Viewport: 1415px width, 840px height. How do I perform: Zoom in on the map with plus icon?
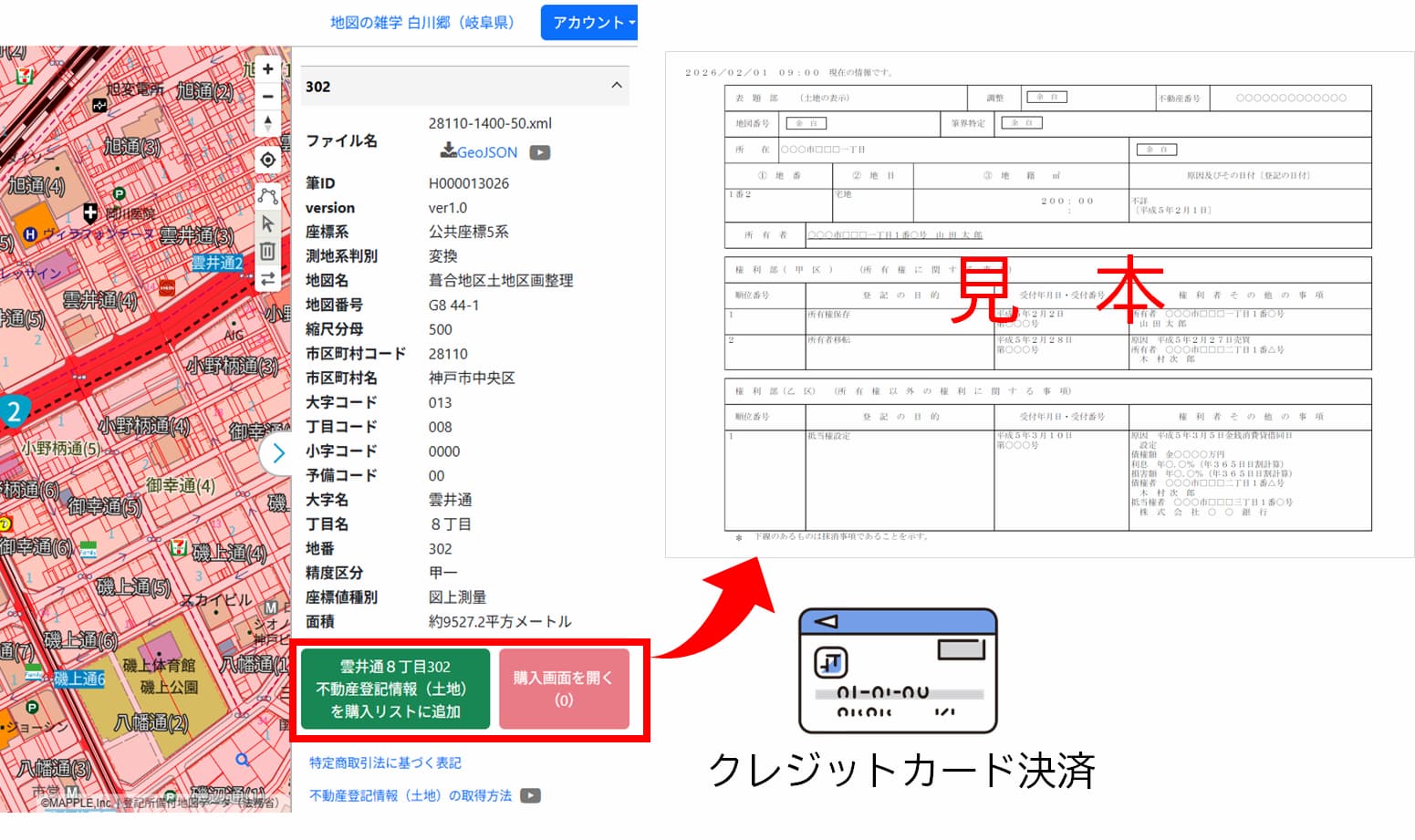click(x=266, y=68)
